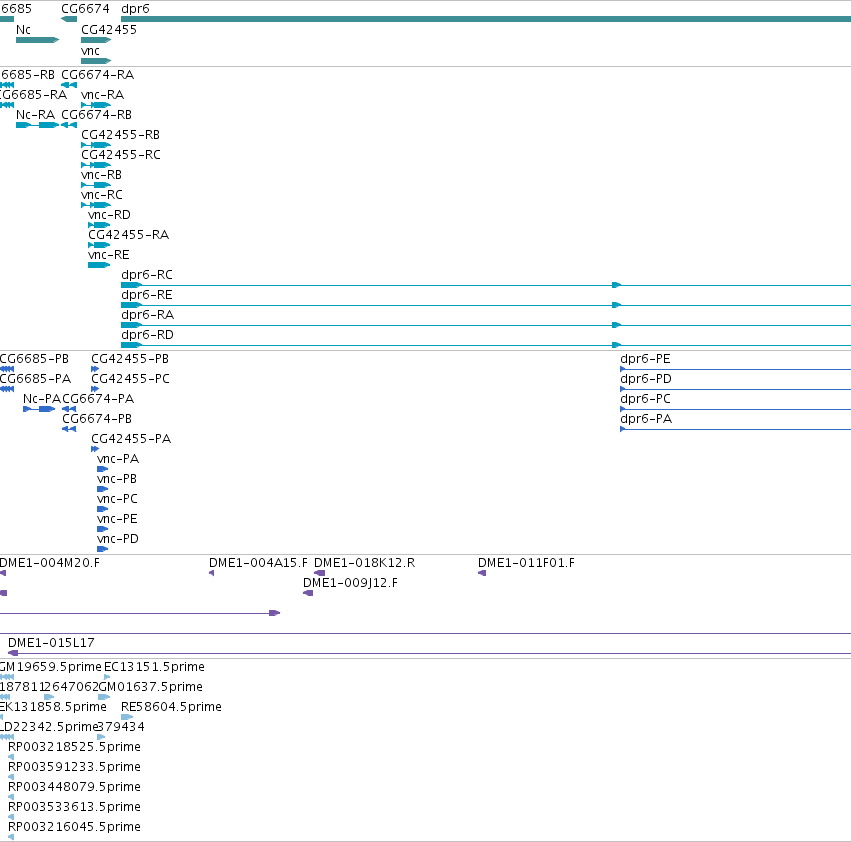
Task: Select the vnc-PD protein label
Action: tap(118, 539)
